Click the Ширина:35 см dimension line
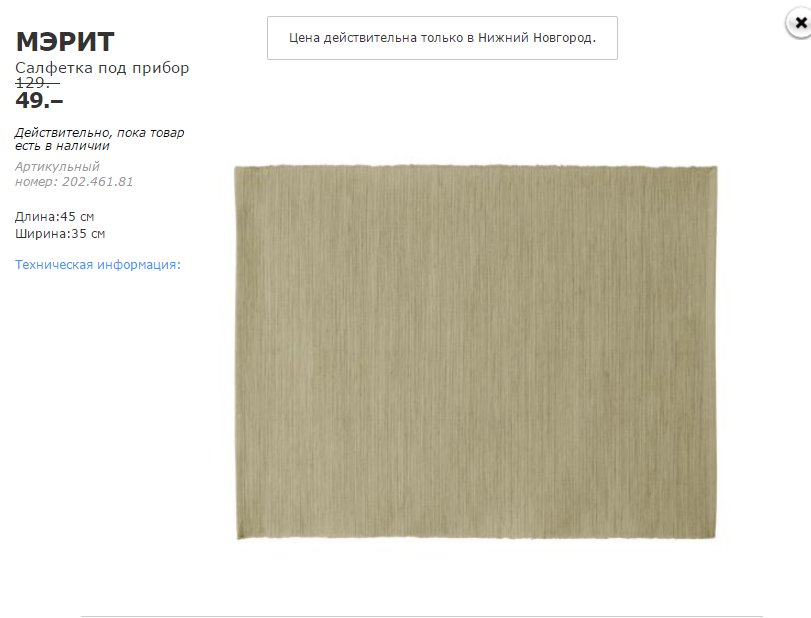 (x=60, y=234)
